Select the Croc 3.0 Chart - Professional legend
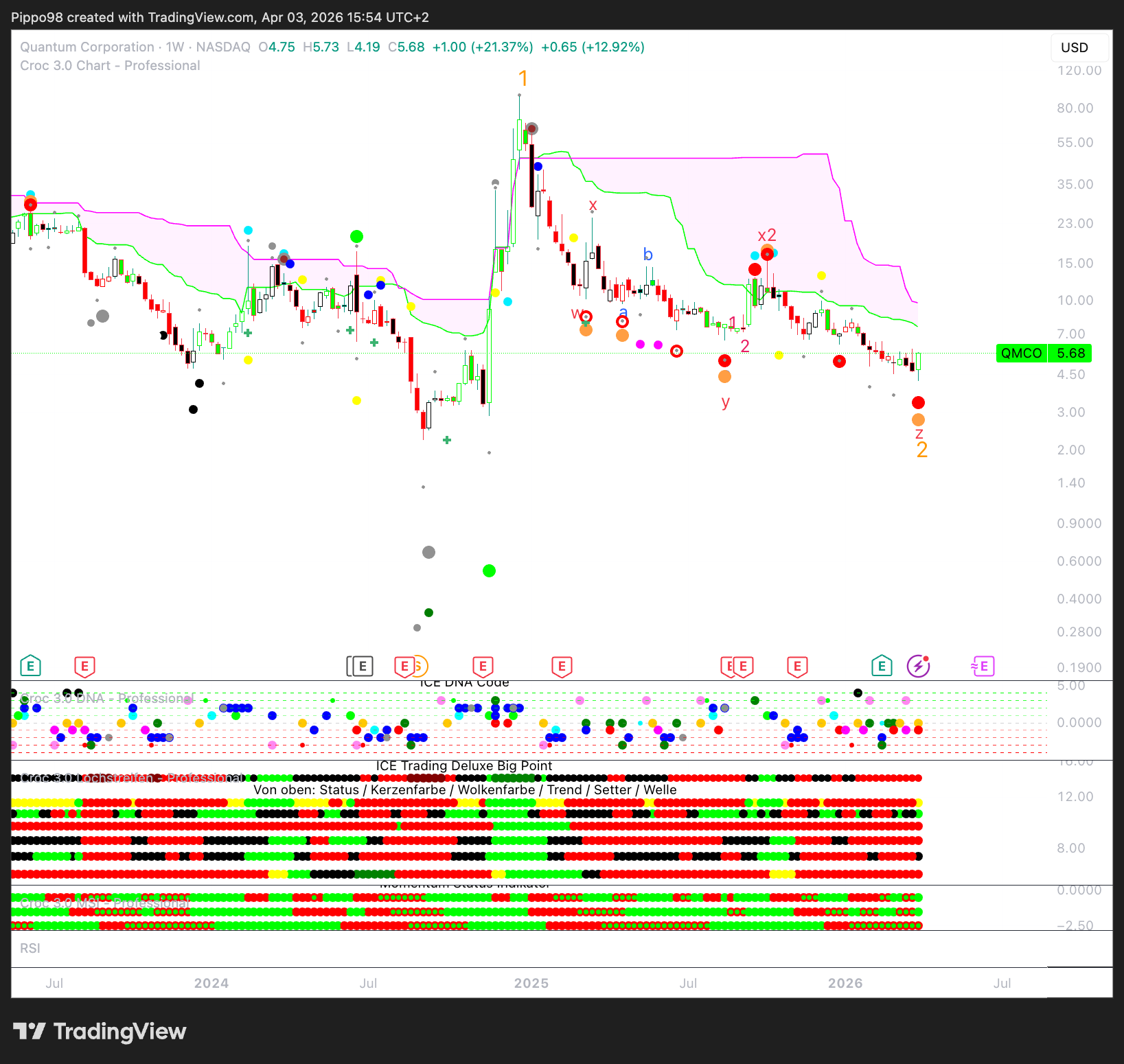 pos(110,66)
